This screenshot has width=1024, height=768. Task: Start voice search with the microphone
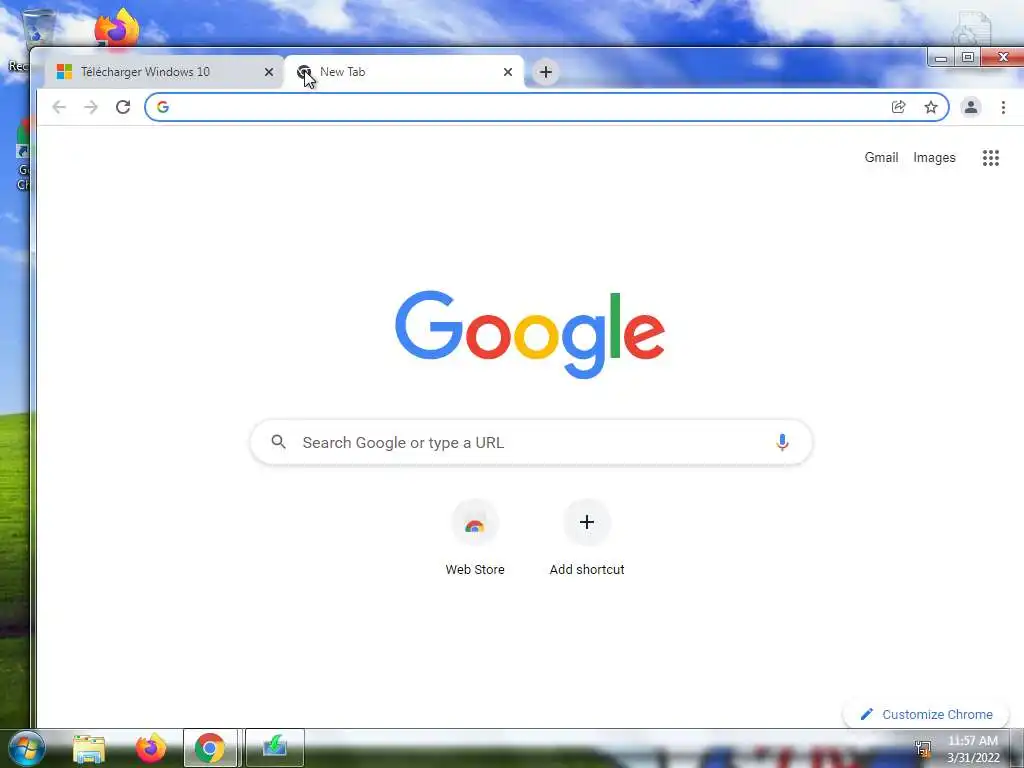782,442
